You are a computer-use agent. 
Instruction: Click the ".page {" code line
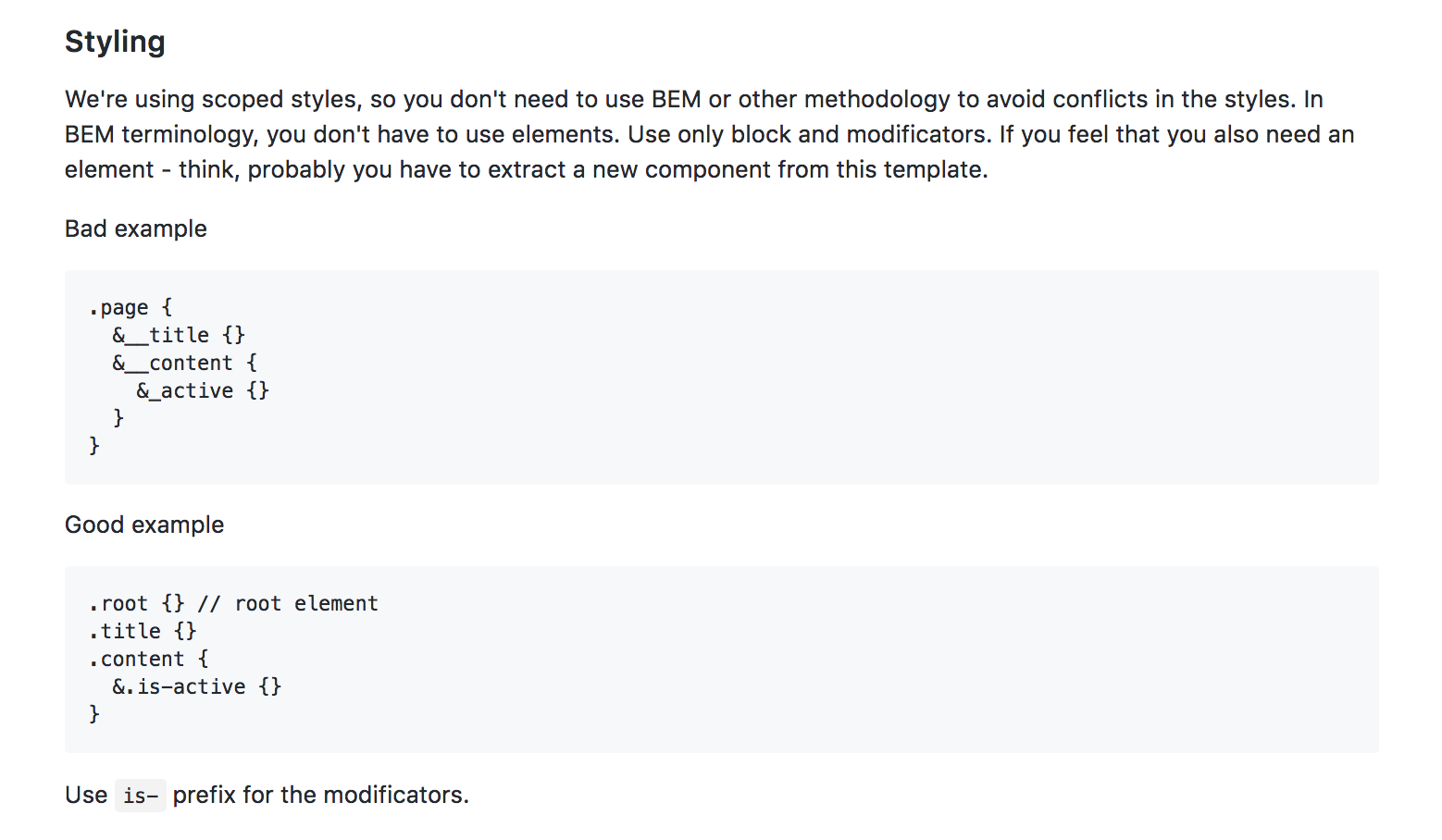[x=131, y=307]
